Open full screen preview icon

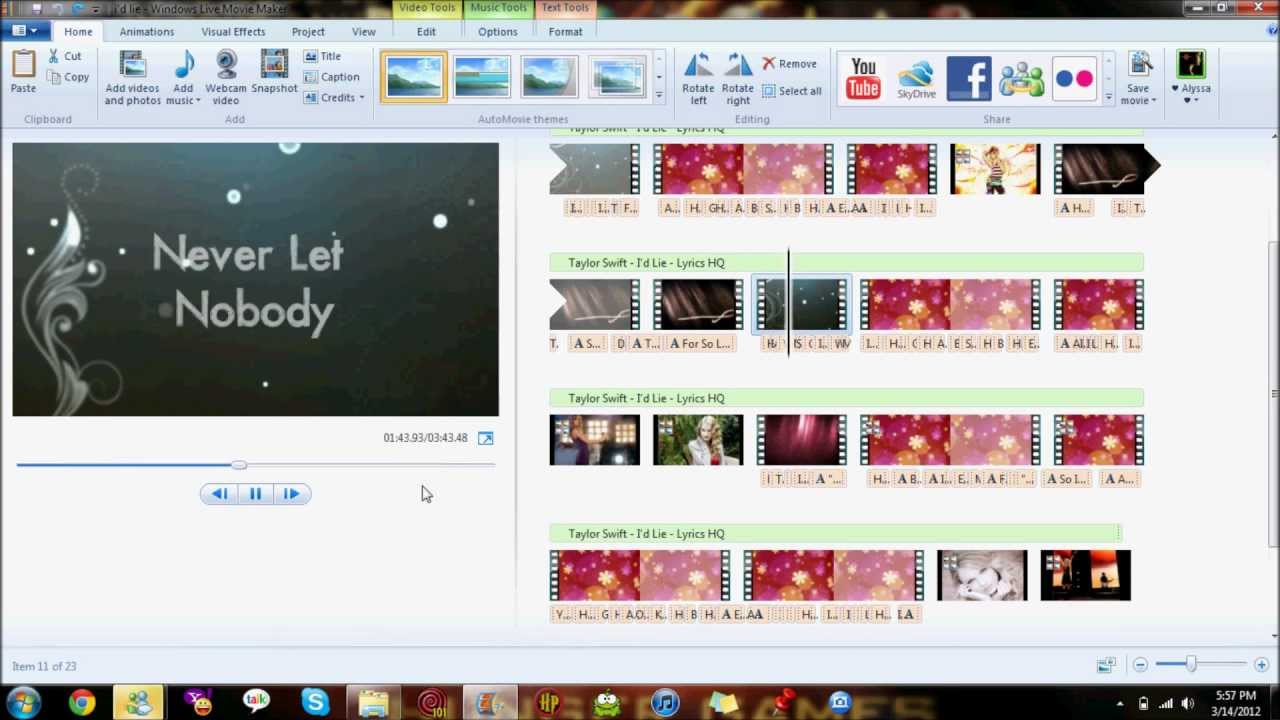[x=486, y=438]
